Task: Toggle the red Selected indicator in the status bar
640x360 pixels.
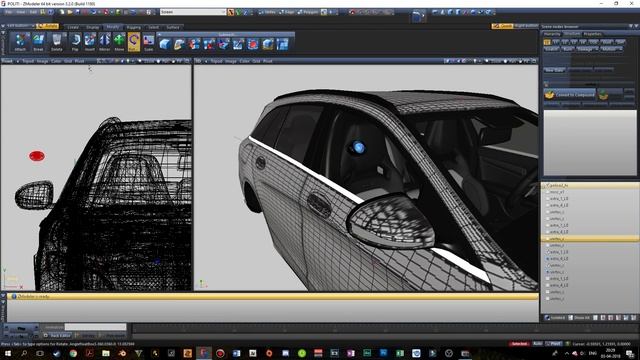Action: tap(519, 344)
